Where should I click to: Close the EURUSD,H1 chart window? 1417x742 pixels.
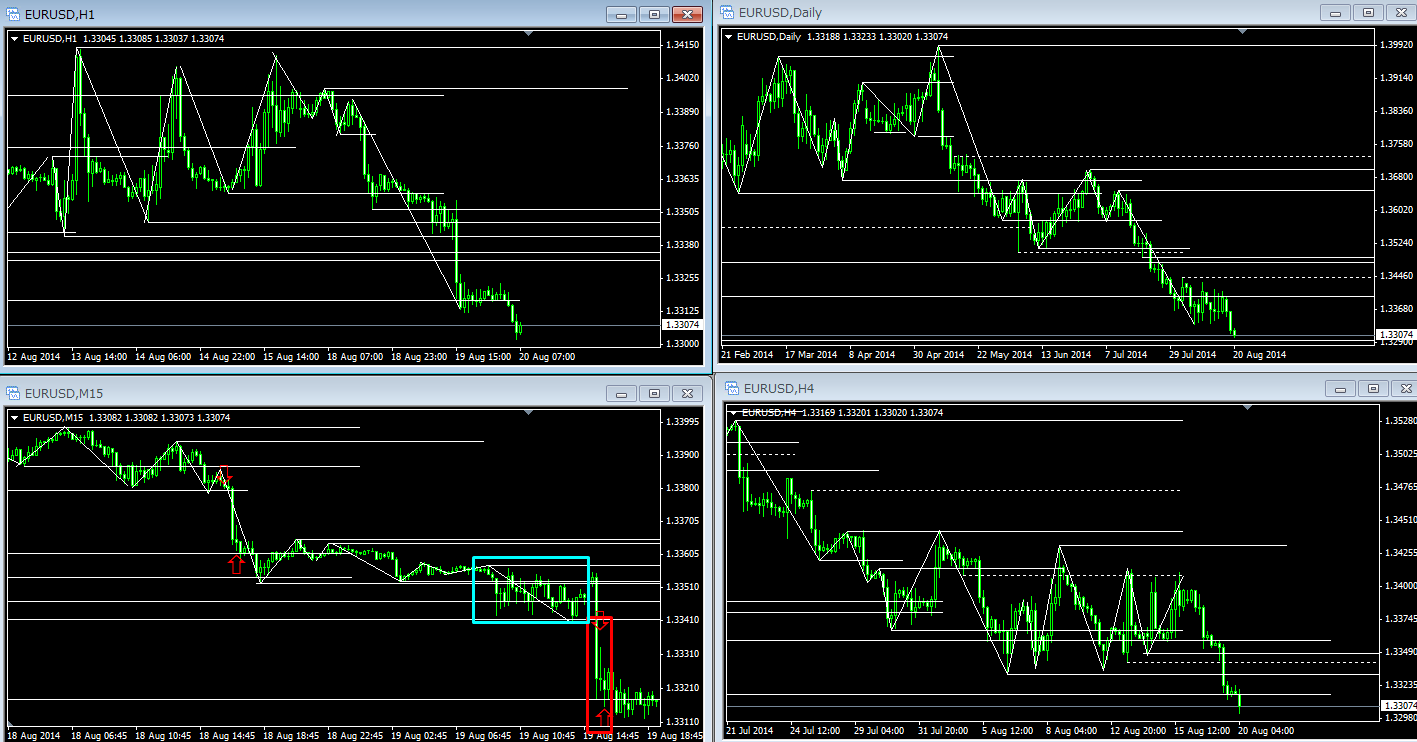pyautogui.click(x=687, y=14)
